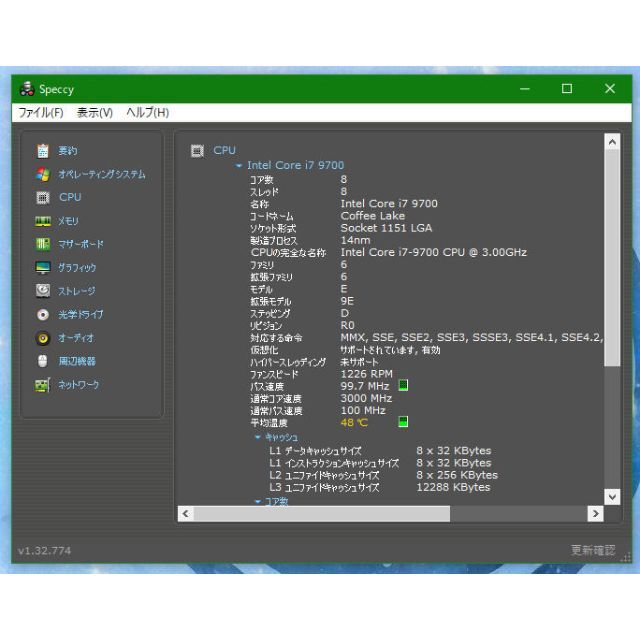640x640 pixels.
Task: Click the vertical scrollbar down arrow
Action: coord(612,497)
